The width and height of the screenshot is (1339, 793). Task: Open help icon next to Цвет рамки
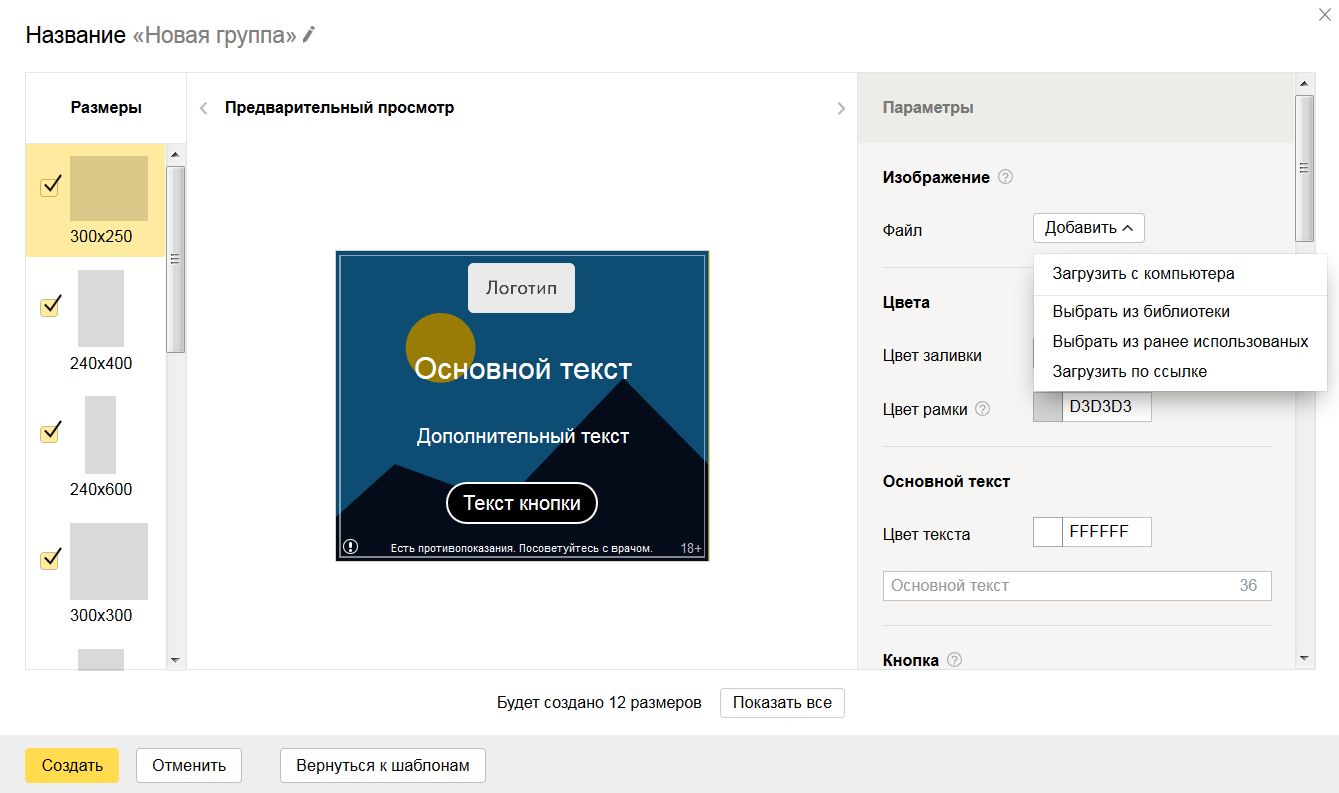983,408
